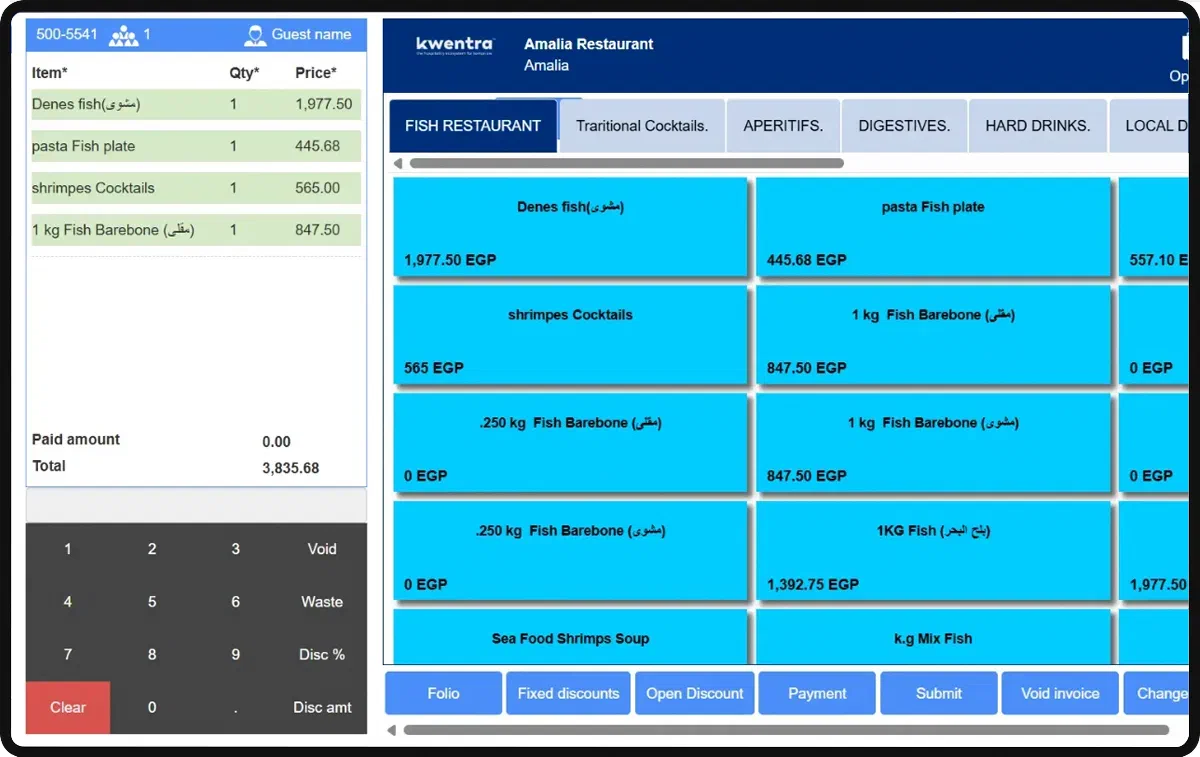Add Denes fish from the menu tiles

570,227
